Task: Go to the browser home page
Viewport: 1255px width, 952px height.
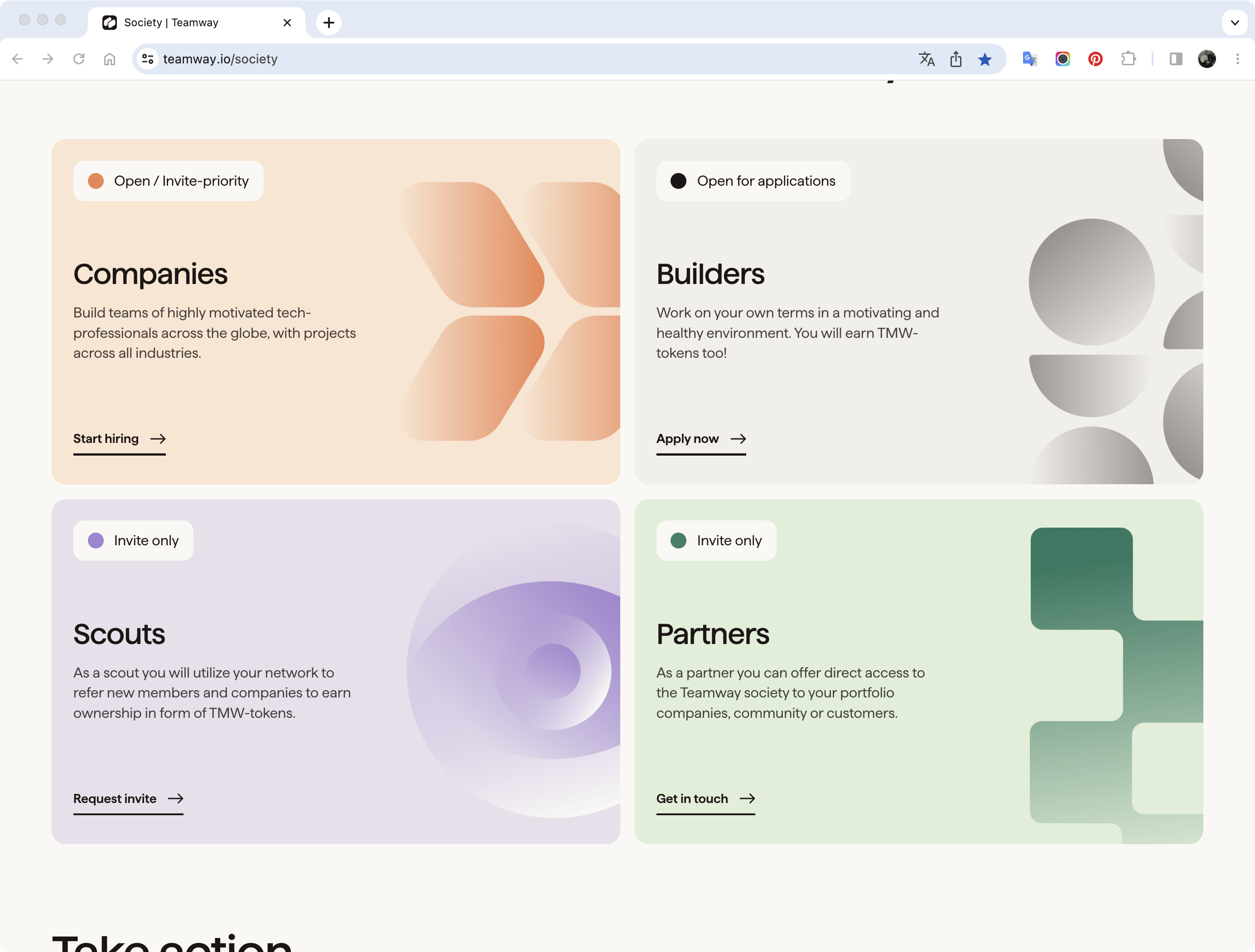Action: (111, 59)
